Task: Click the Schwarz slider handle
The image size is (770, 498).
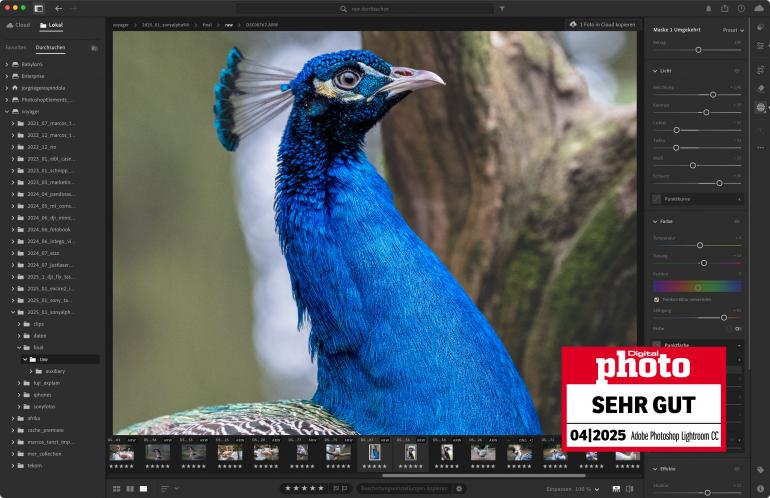Action: (719, 183)
